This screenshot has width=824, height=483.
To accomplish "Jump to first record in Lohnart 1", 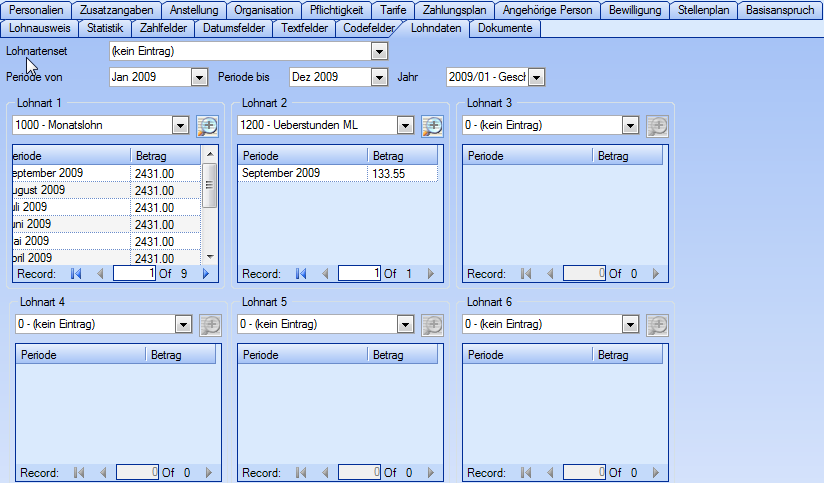I will (x=76, y=273).
